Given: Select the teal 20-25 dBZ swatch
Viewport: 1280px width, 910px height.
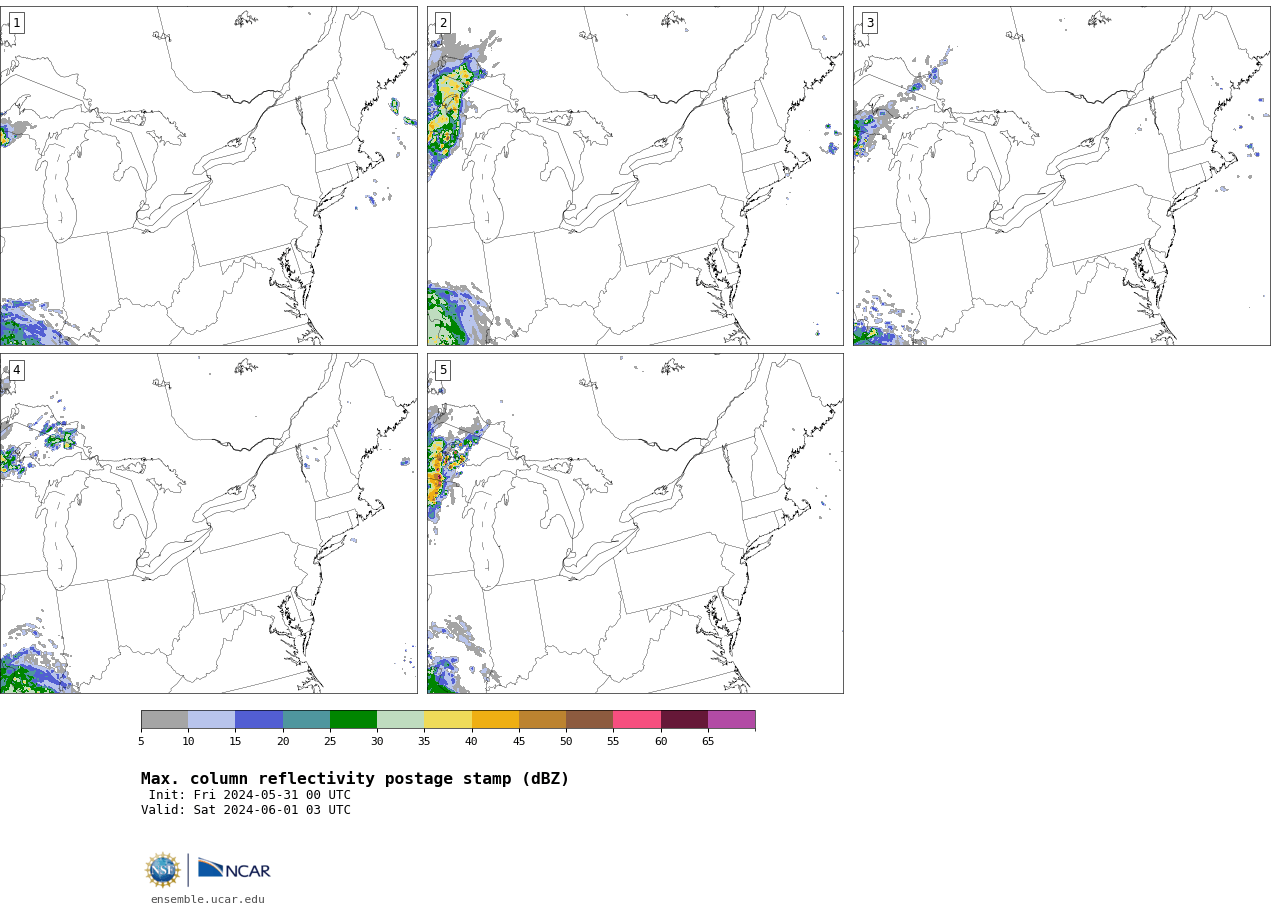Looking at the screenshot, I should click(306, 720).
